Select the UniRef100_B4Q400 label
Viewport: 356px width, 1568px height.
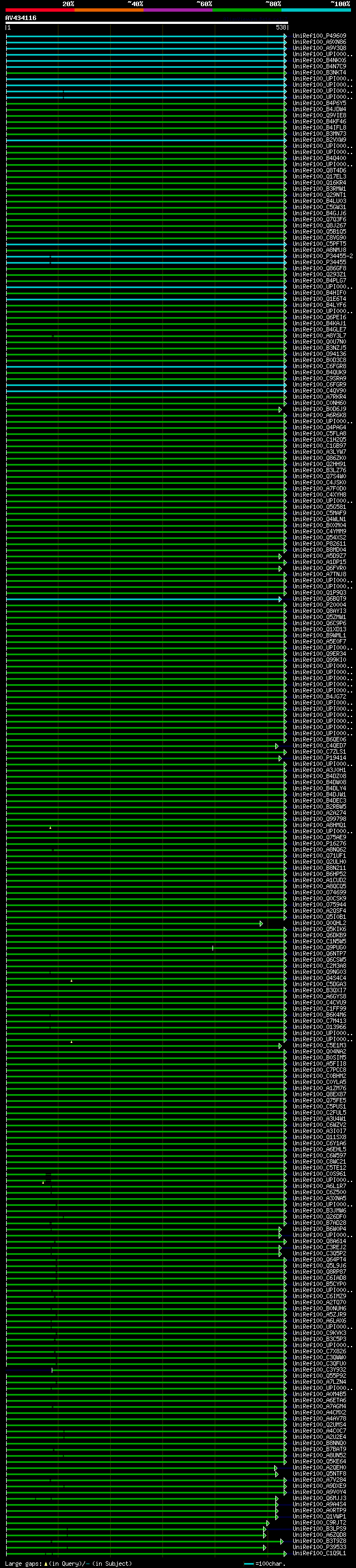click(319, 159)
